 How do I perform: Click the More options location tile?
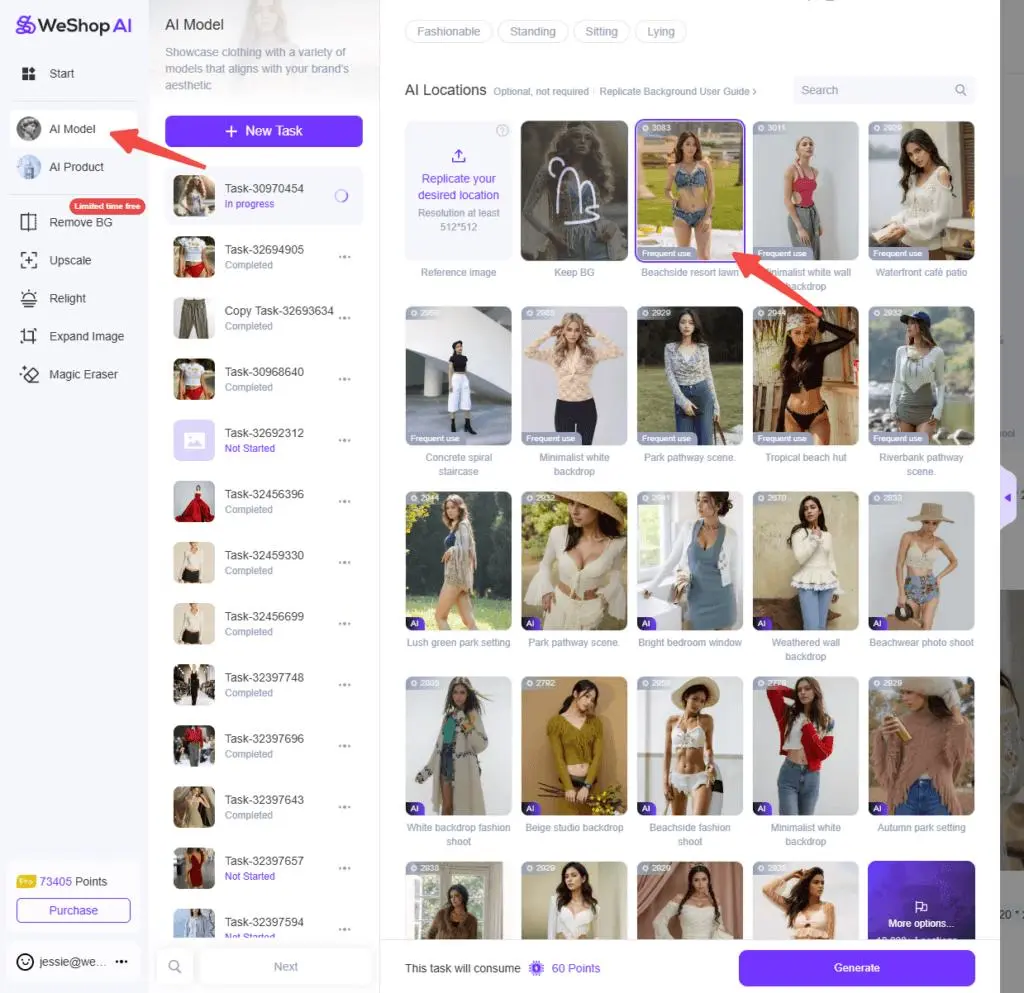[x=921, y=900]
